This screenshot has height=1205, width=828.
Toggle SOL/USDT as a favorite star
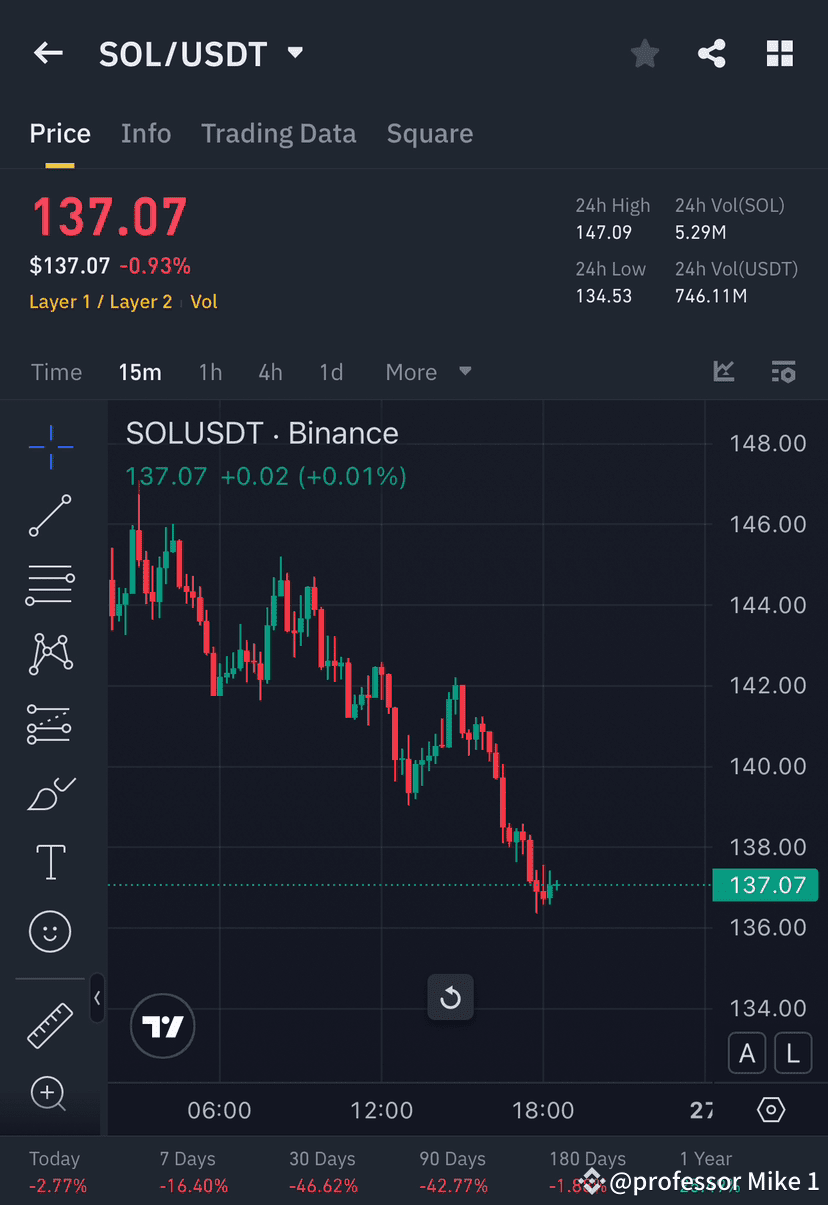point(644,54)
